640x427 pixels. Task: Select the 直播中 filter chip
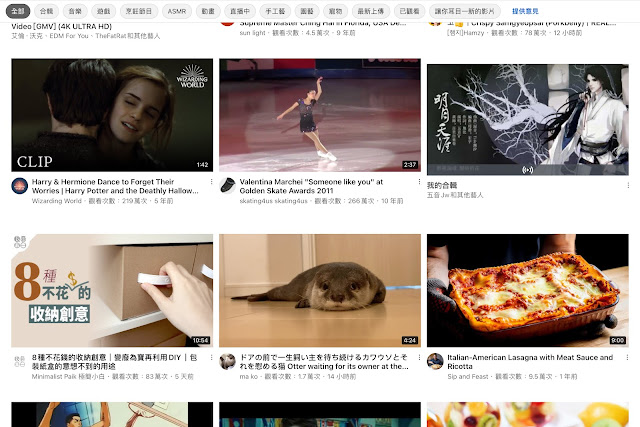240,11
